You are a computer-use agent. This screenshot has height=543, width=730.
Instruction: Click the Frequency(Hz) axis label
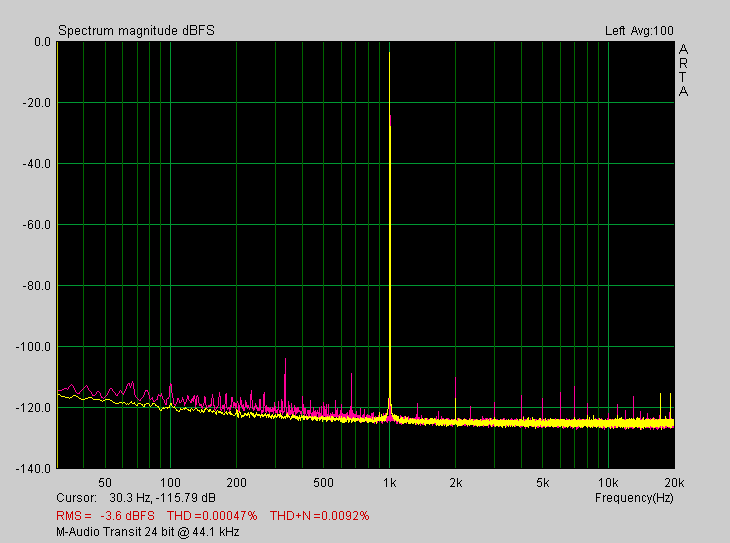(634, 498)
